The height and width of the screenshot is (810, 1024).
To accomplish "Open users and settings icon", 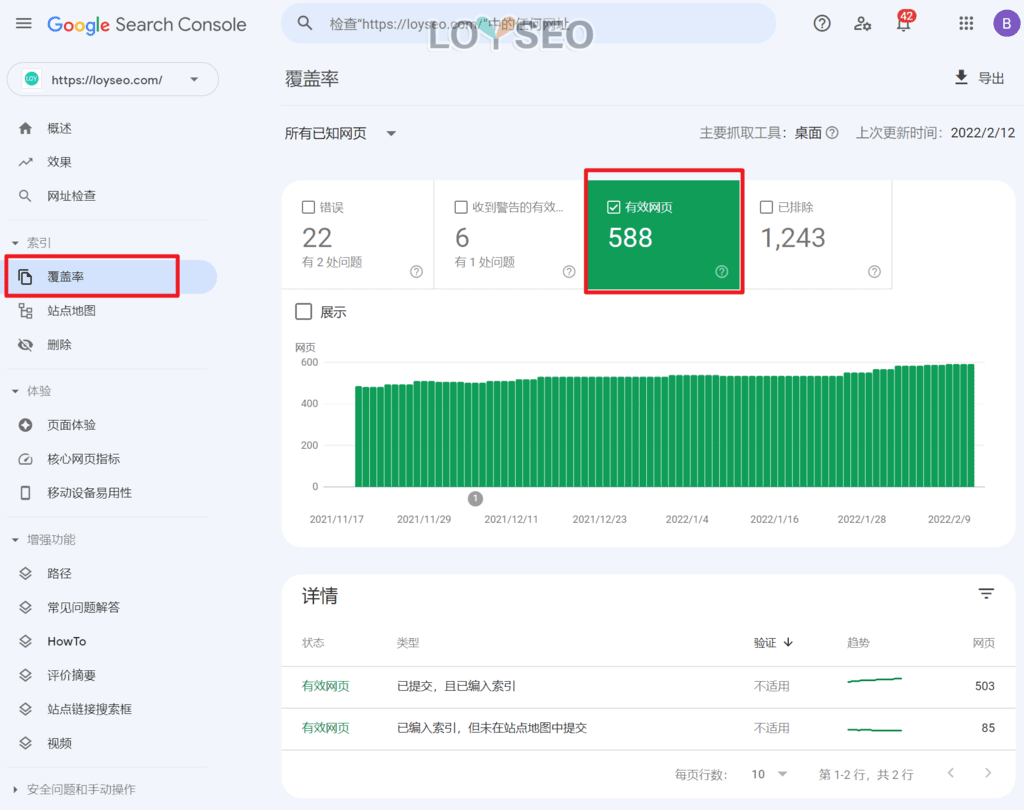I will pyautogui.click(x=862, y=24).
